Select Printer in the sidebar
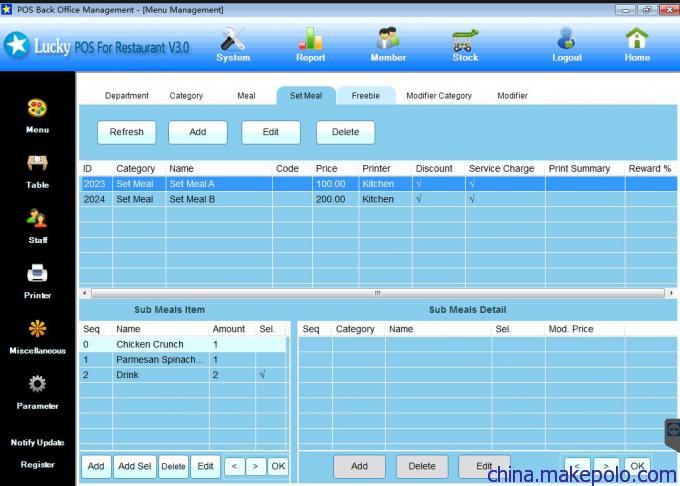680x486 pixels. [37, 282]
